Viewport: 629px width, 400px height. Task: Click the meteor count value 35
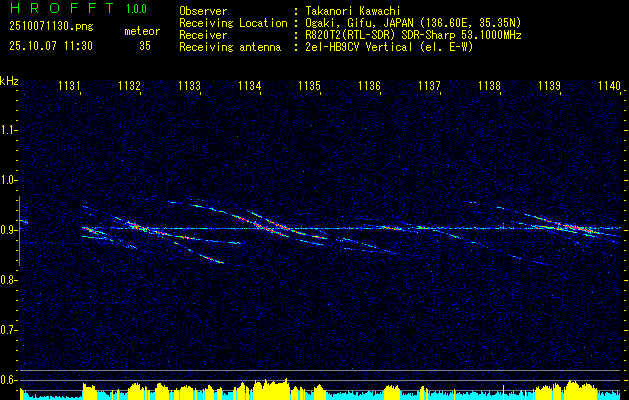click(x=145, y=46)
